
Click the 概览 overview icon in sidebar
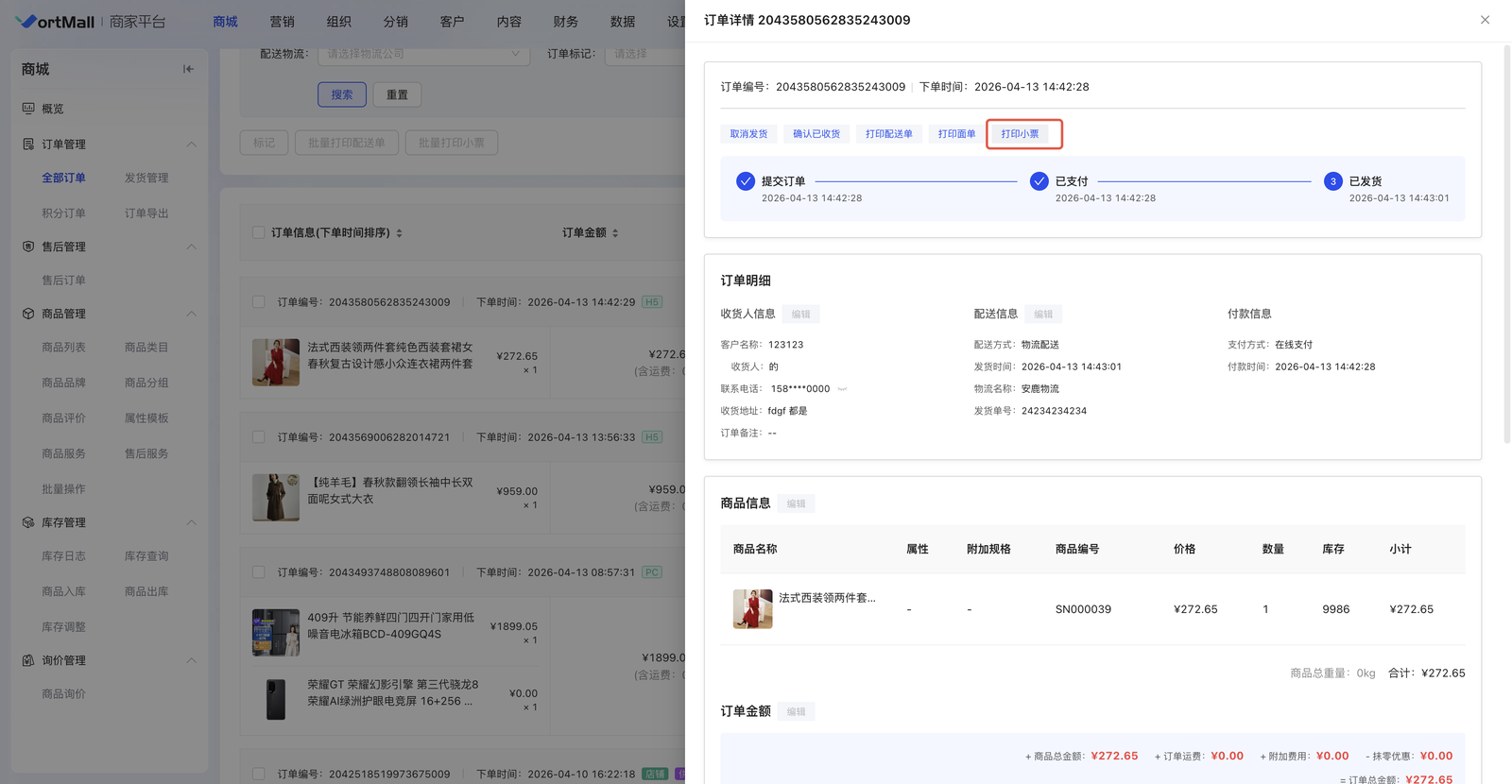pos(28,109)
